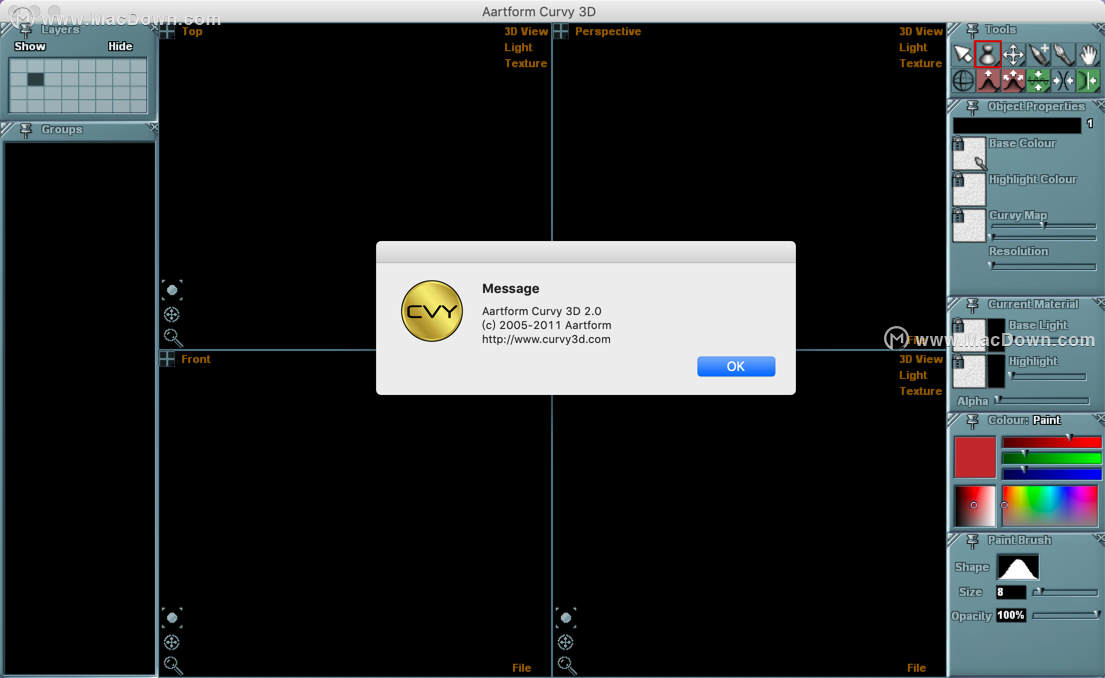This screenshot has width=1105, height=678.
Task: Click magnifier zoom icon in Top view
Action: (x=173, y=338)
